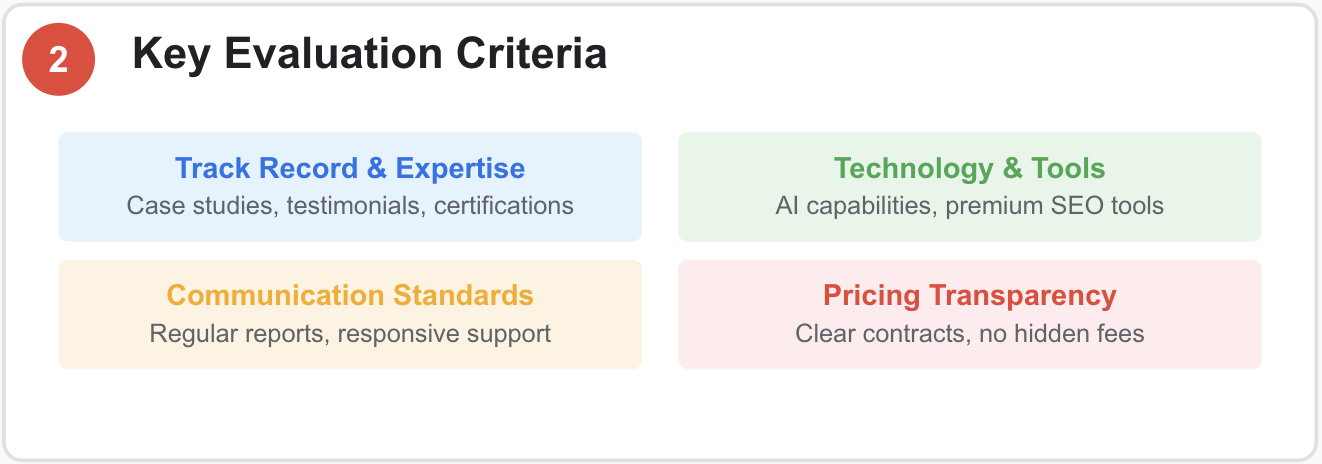The image size is (1322, 464).
Task: Click the clear contracts, no hidden fees line
Action: 970,333
